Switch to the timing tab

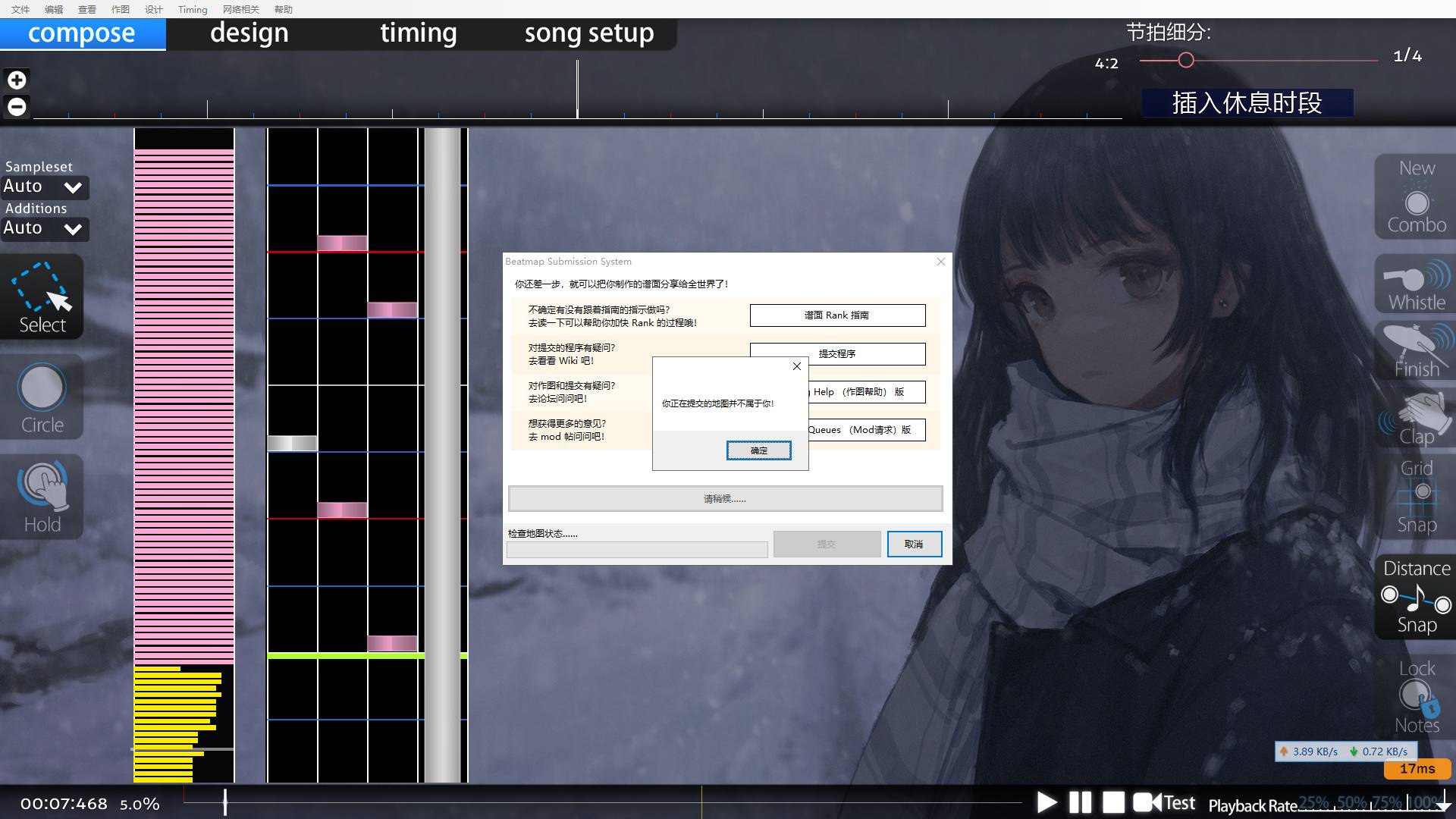[418, 33]
